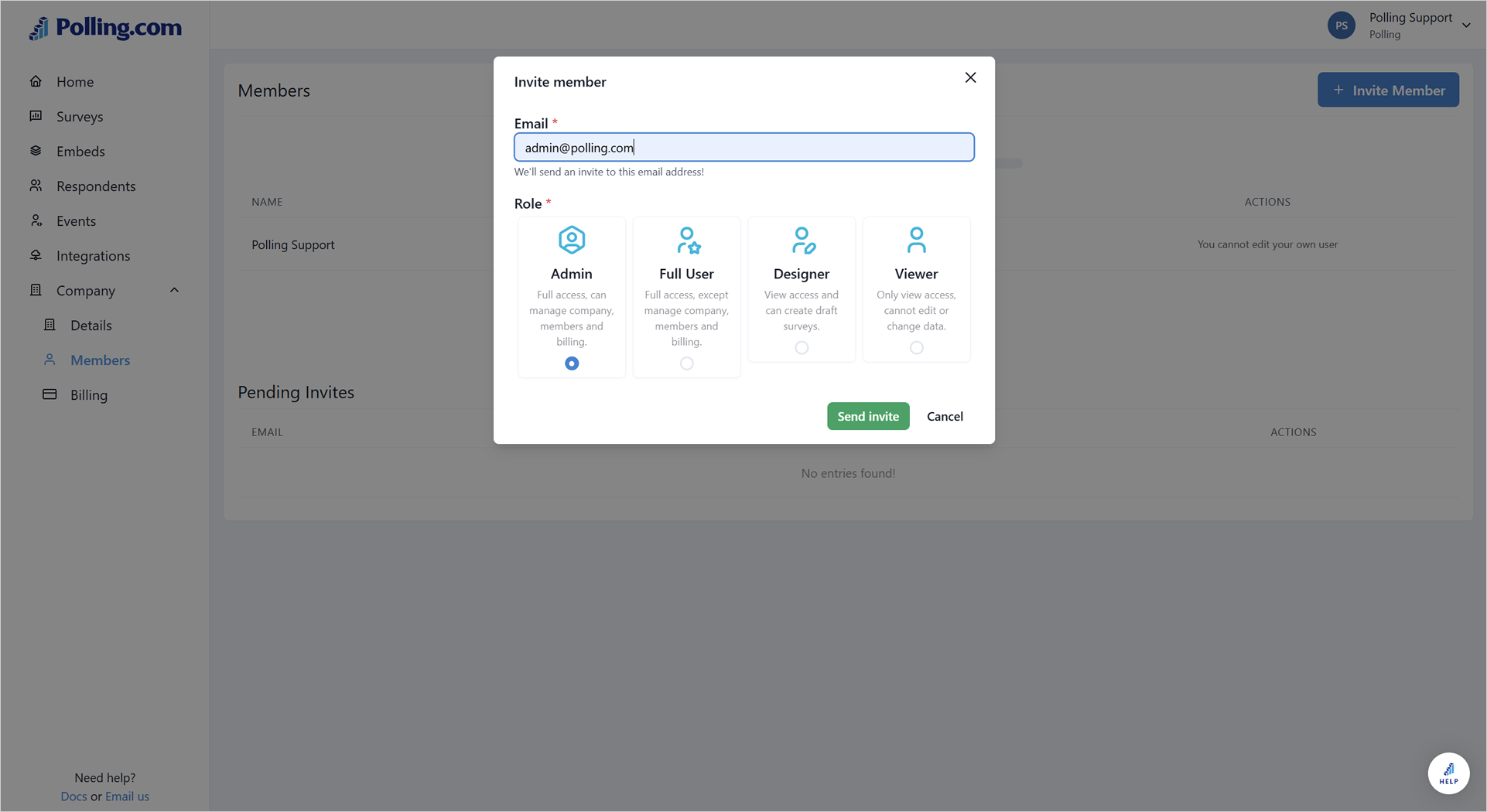Click the Email us link
The width and height of the screenshot is (1487, 812).
(x=127, y=796)
